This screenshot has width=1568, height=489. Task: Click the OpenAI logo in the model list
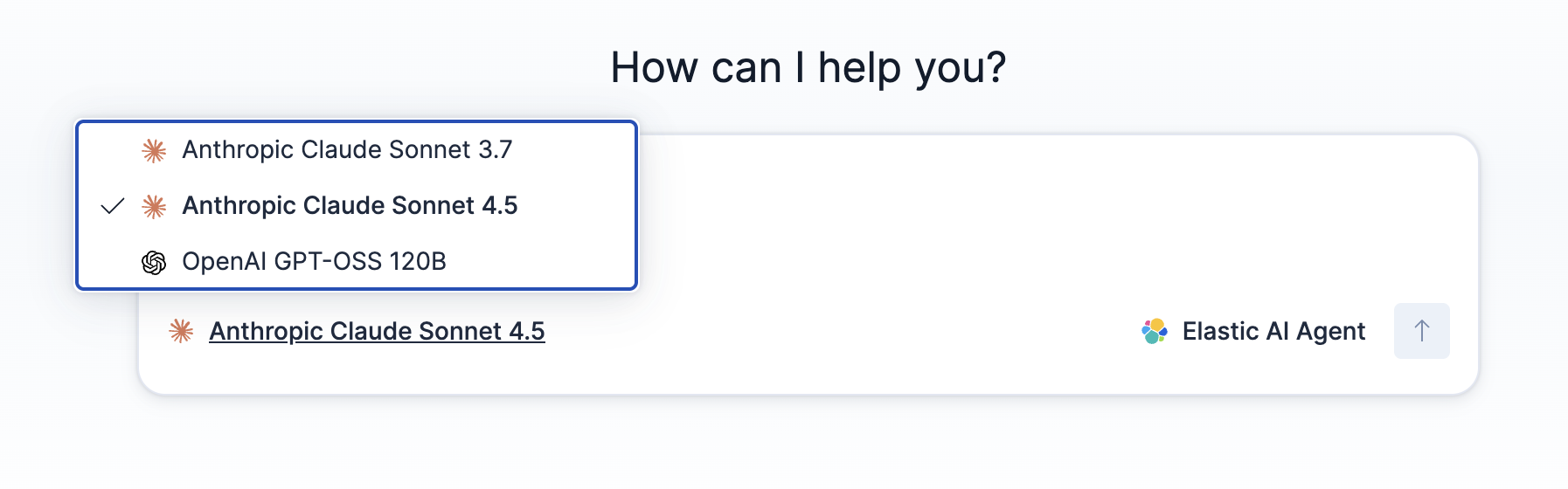[154, 262]
